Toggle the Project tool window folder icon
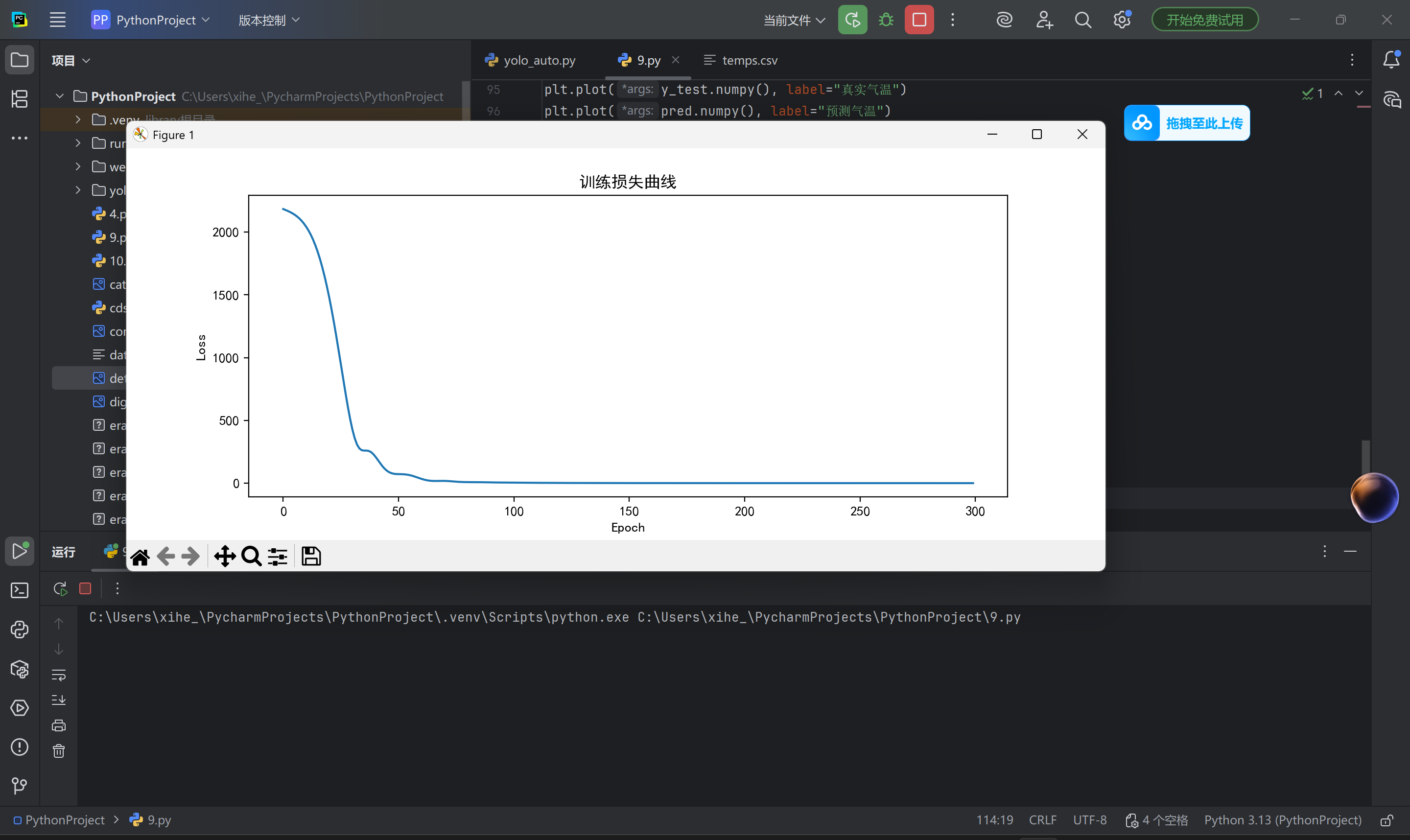Image resolution: width=1410 pixels, height=840 pixels. click(x=20, y=60)
